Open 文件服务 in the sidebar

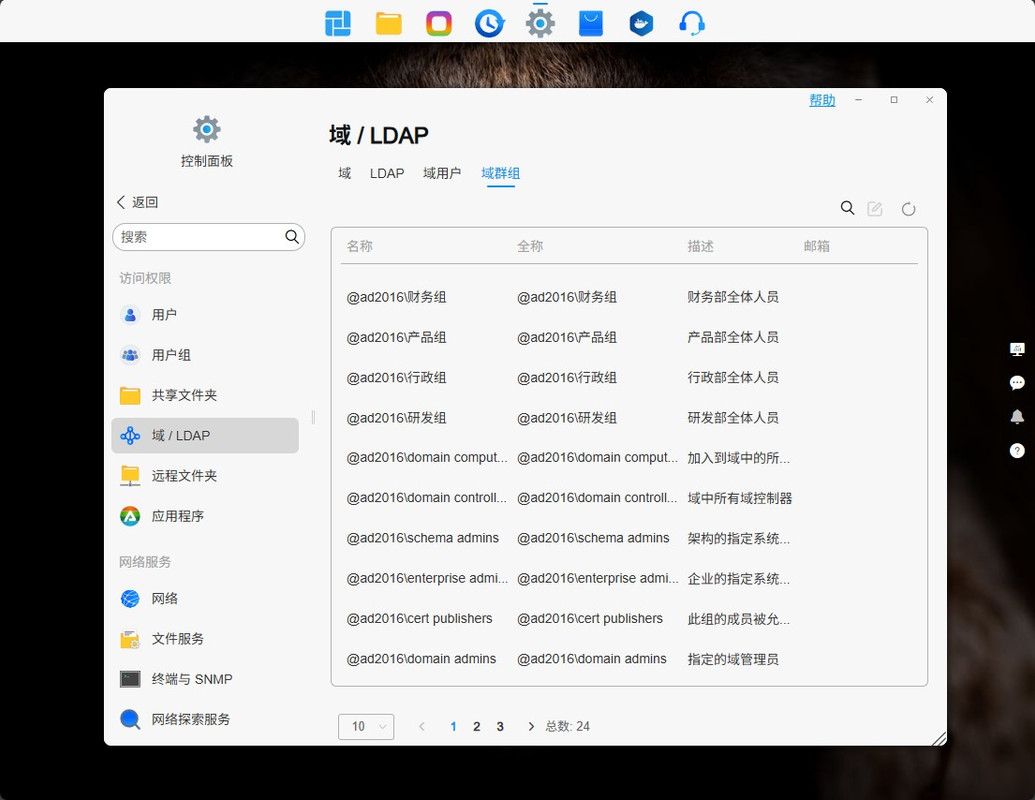205,639
